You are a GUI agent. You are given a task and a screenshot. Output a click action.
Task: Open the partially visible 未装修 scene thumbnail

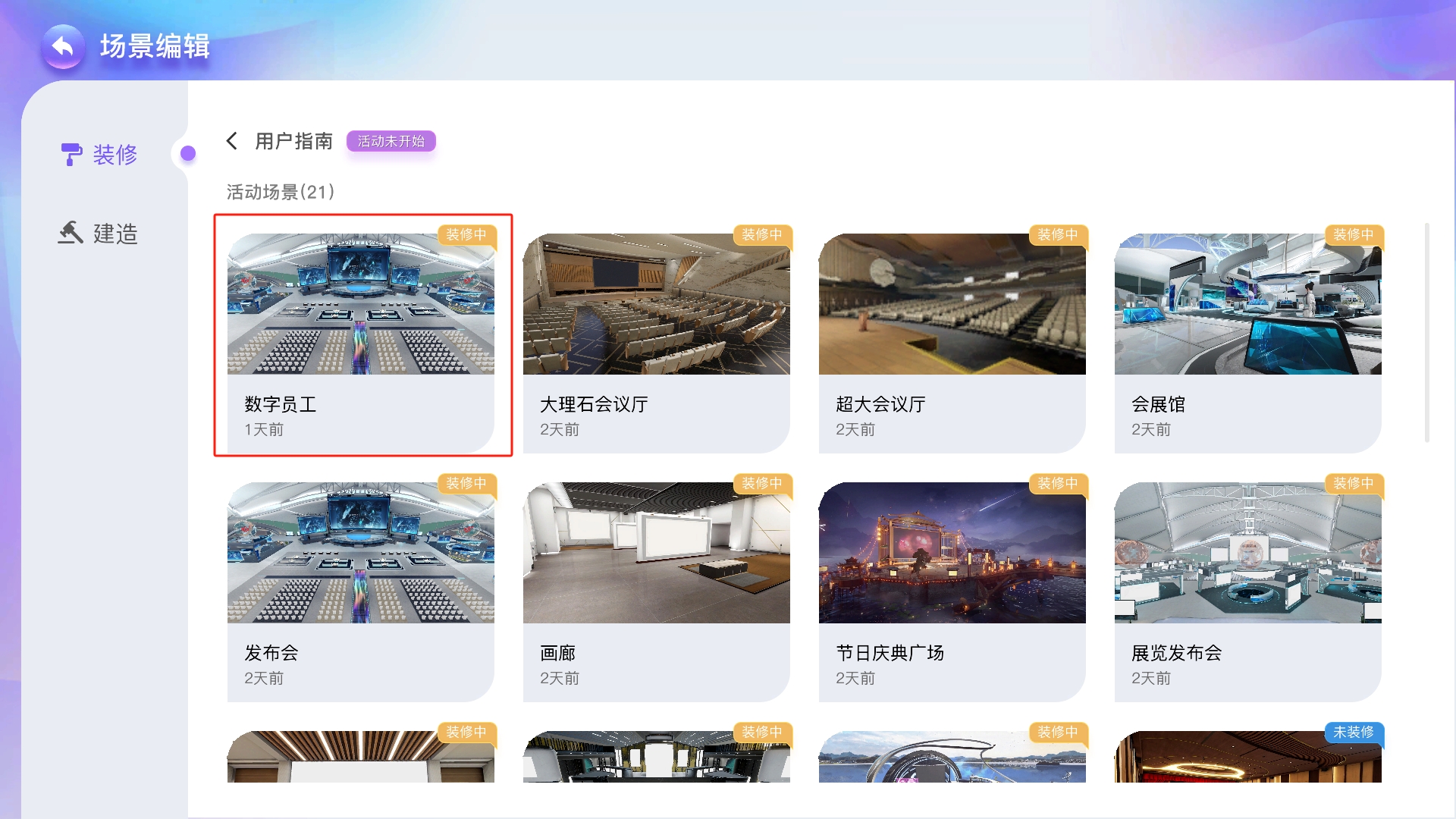point(1248,757)
